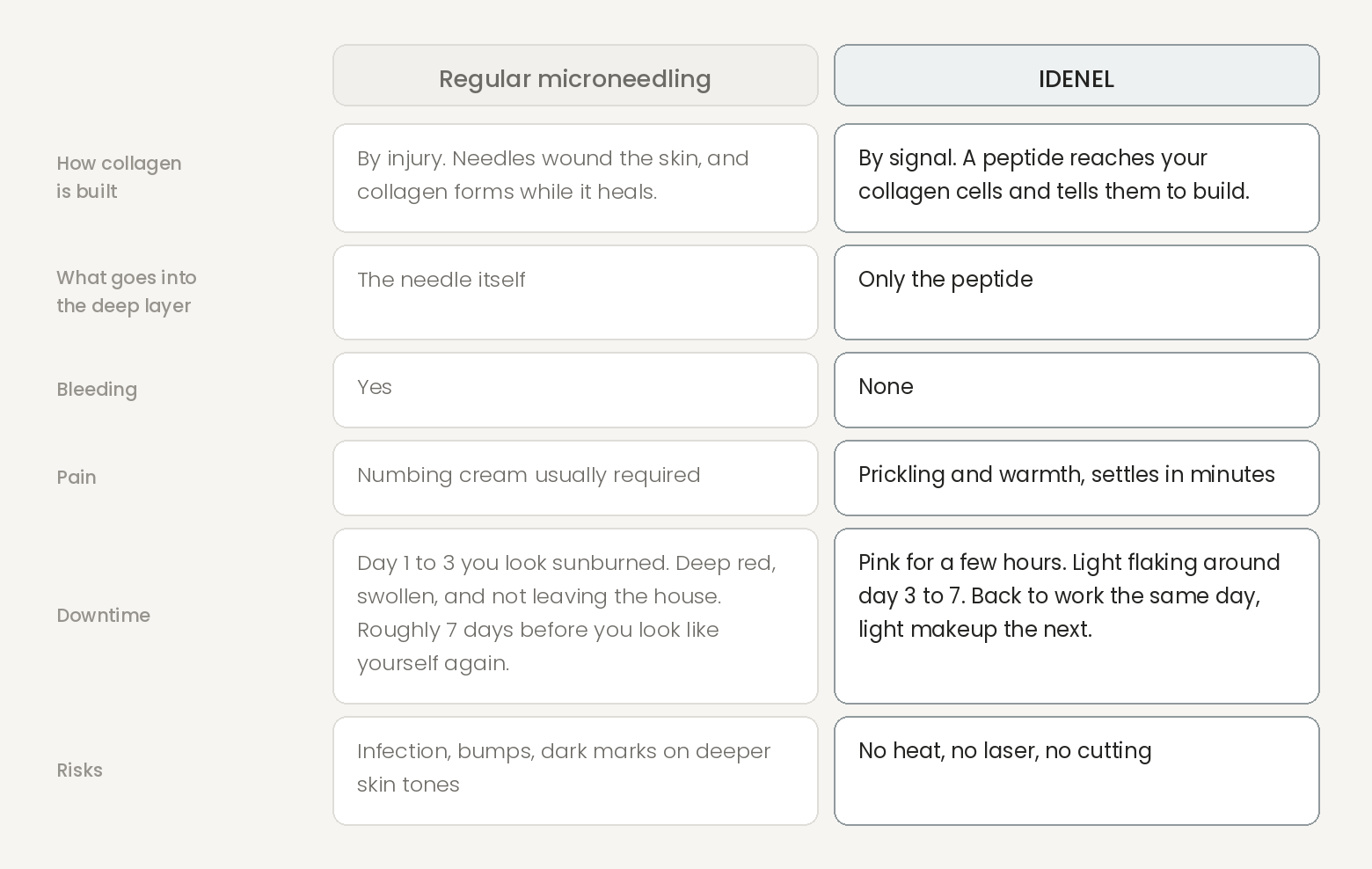Click the Regular microneedling column header
1372x869 pixels.
pyautogui.click(x=575, y=76)
